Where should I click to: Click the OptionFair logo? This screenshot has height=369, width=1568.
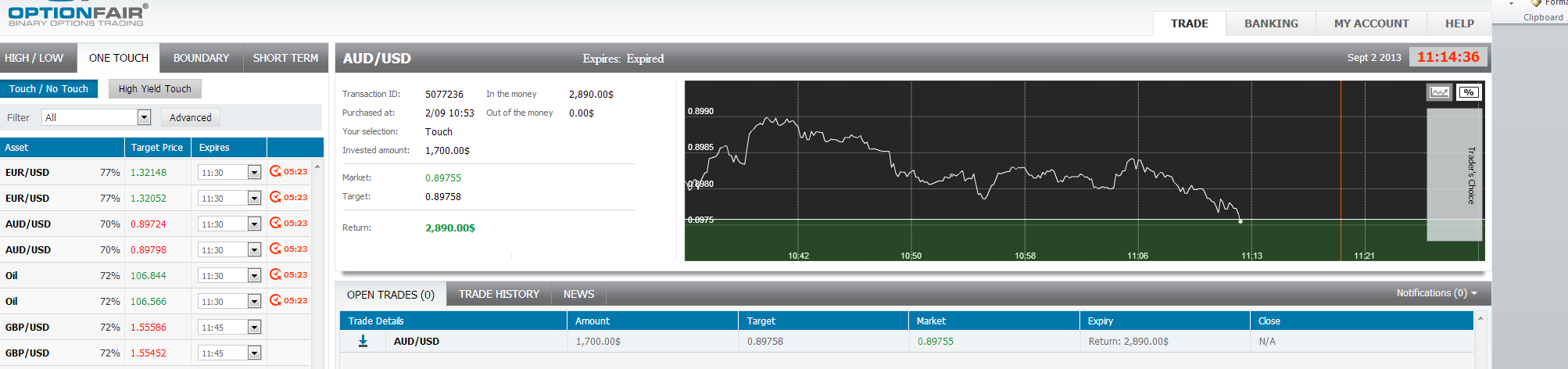click(77, 14)
